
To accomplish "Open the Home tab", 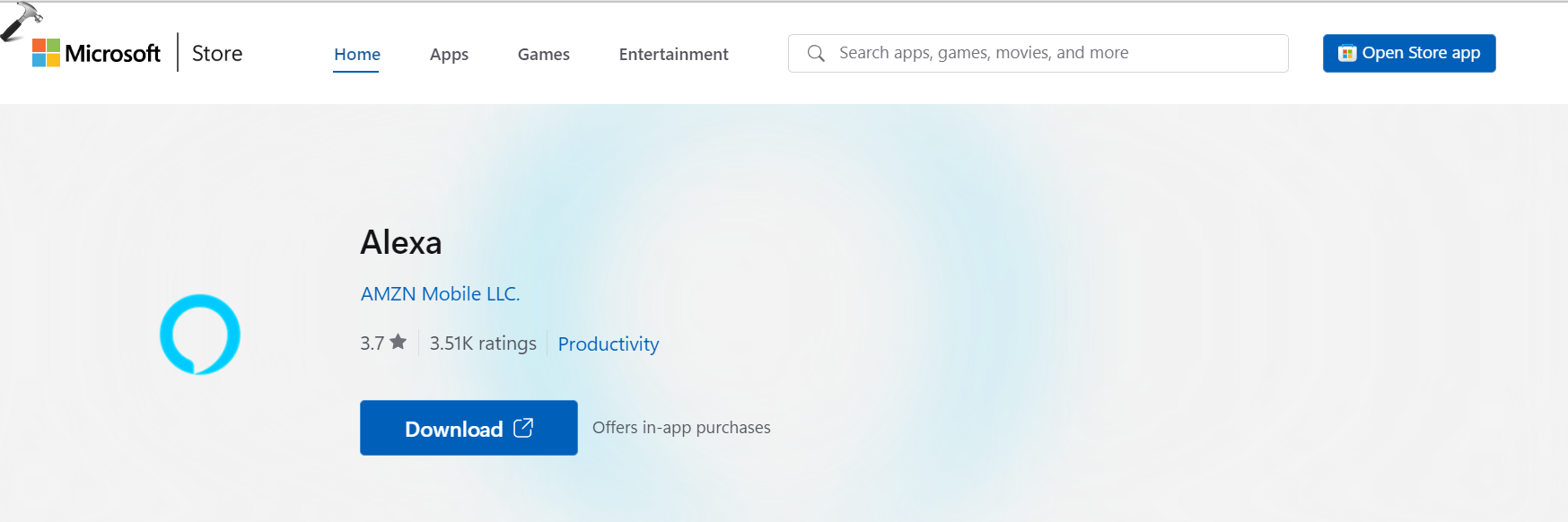I will pos(357,55).
